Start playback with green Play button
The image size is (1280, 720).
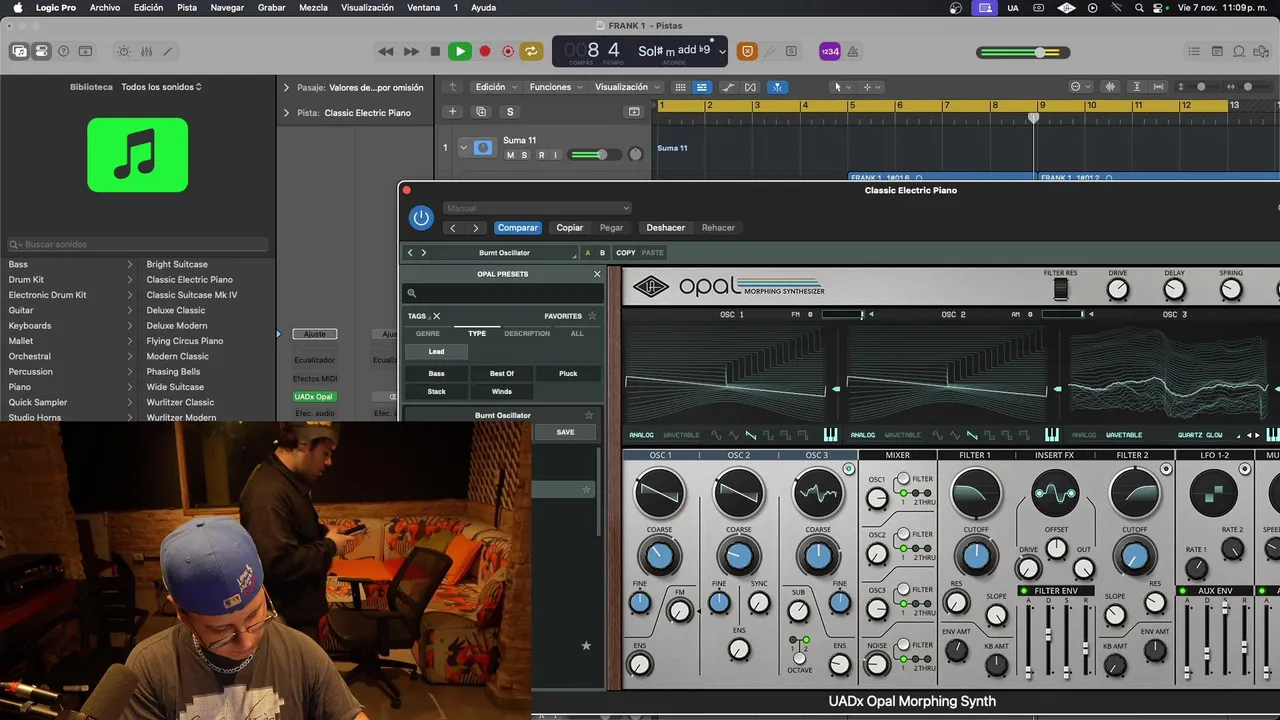(x=460, y=51)
